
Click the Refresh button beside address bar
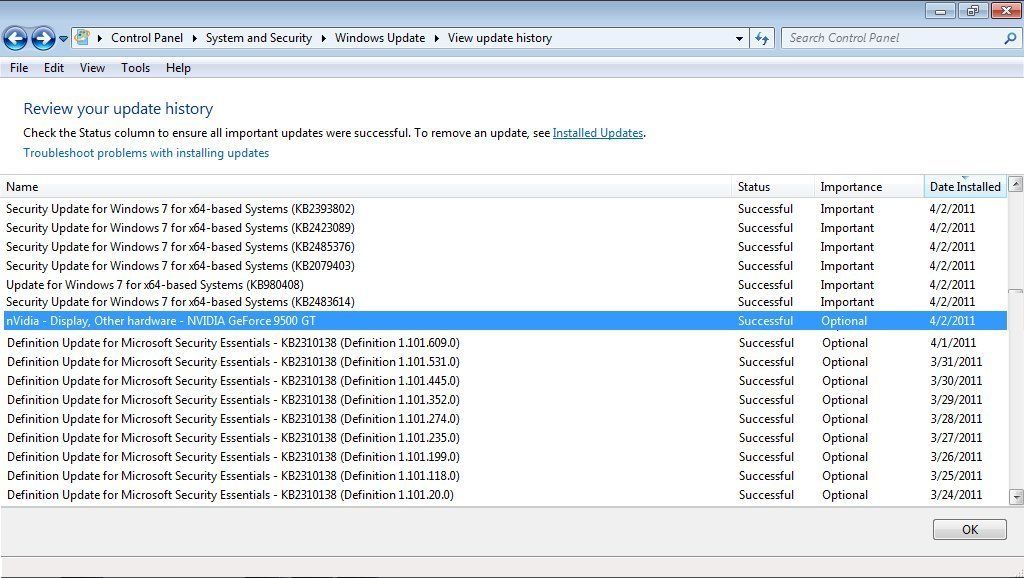[761, 39]
